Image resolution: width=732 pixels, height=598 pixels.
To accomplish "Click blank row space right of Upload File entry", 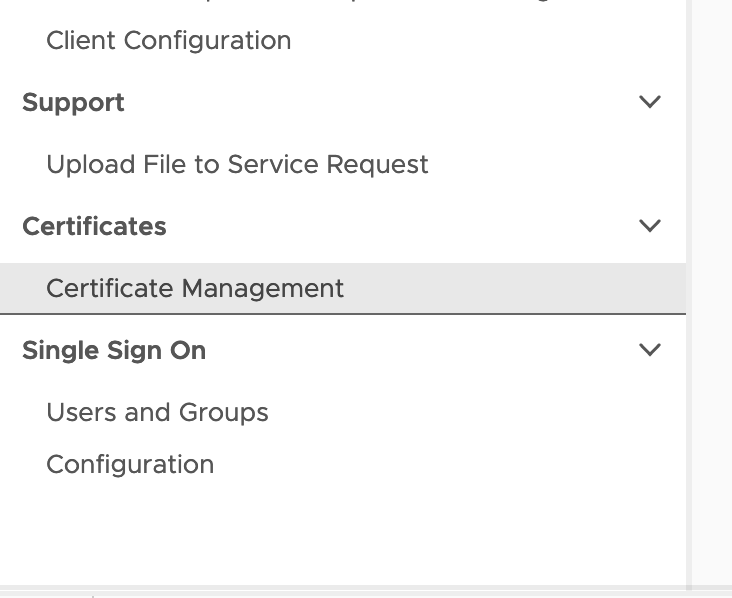I will tap(540, 165).
